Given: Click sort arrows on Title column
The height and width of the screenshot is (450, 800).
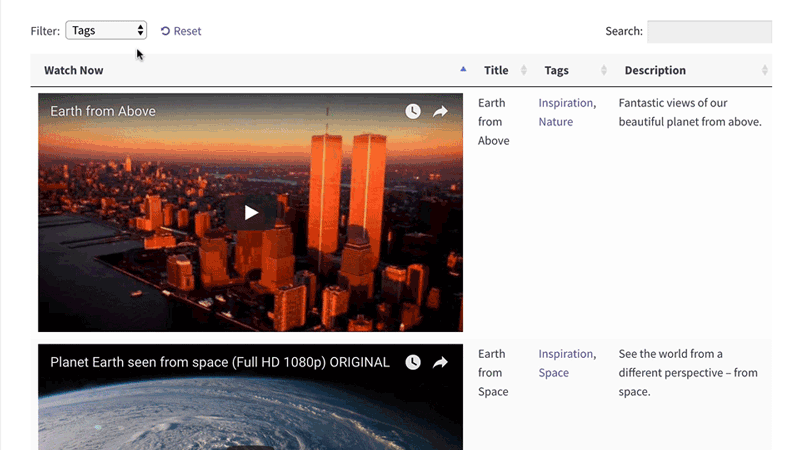Looking at the screenshot, I should pos(524,70).
